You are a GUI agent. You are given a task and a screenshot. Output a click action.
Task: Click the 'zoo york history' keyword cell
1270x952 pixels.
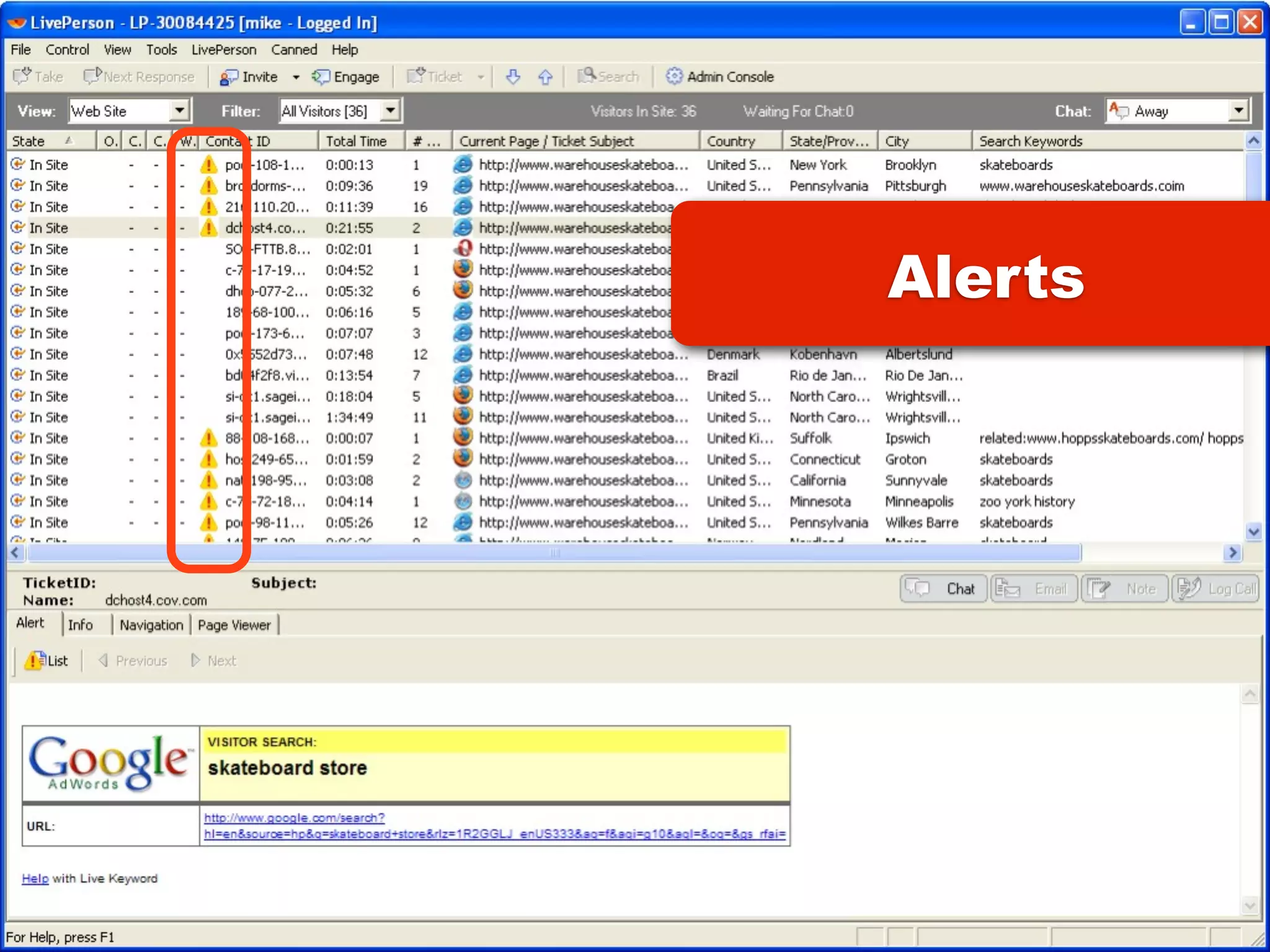(x=1027, y=501)
